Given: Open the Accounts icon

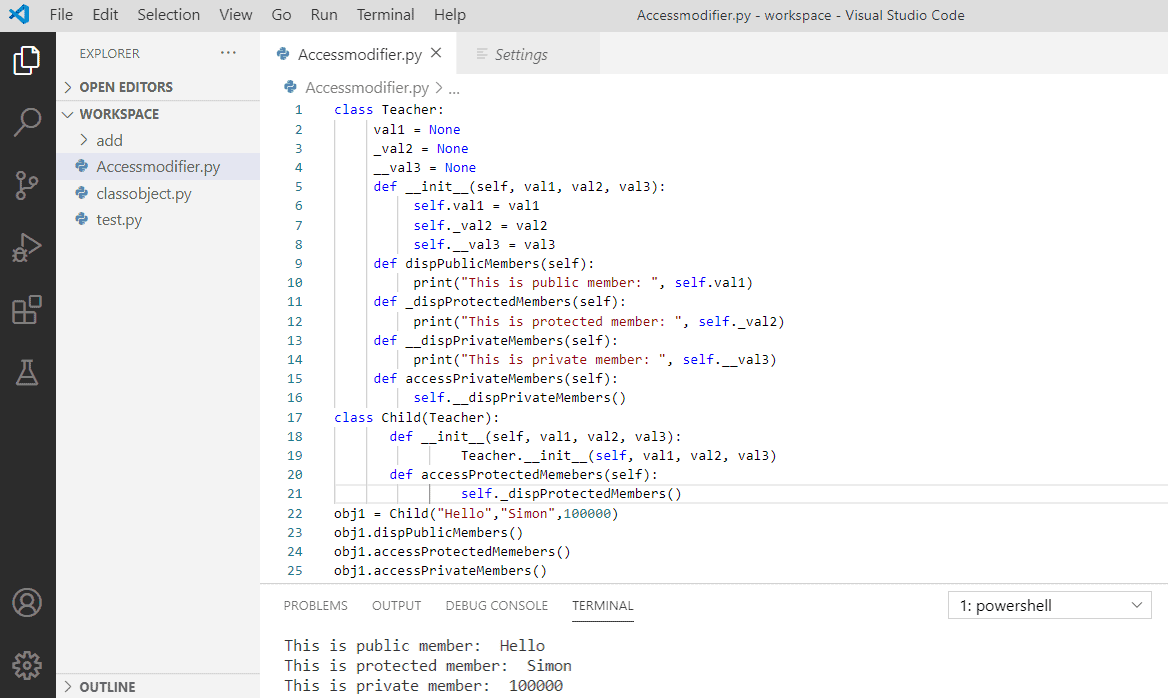Looking at the screenshot, I should pyautogui.click(x=27, y=602).
